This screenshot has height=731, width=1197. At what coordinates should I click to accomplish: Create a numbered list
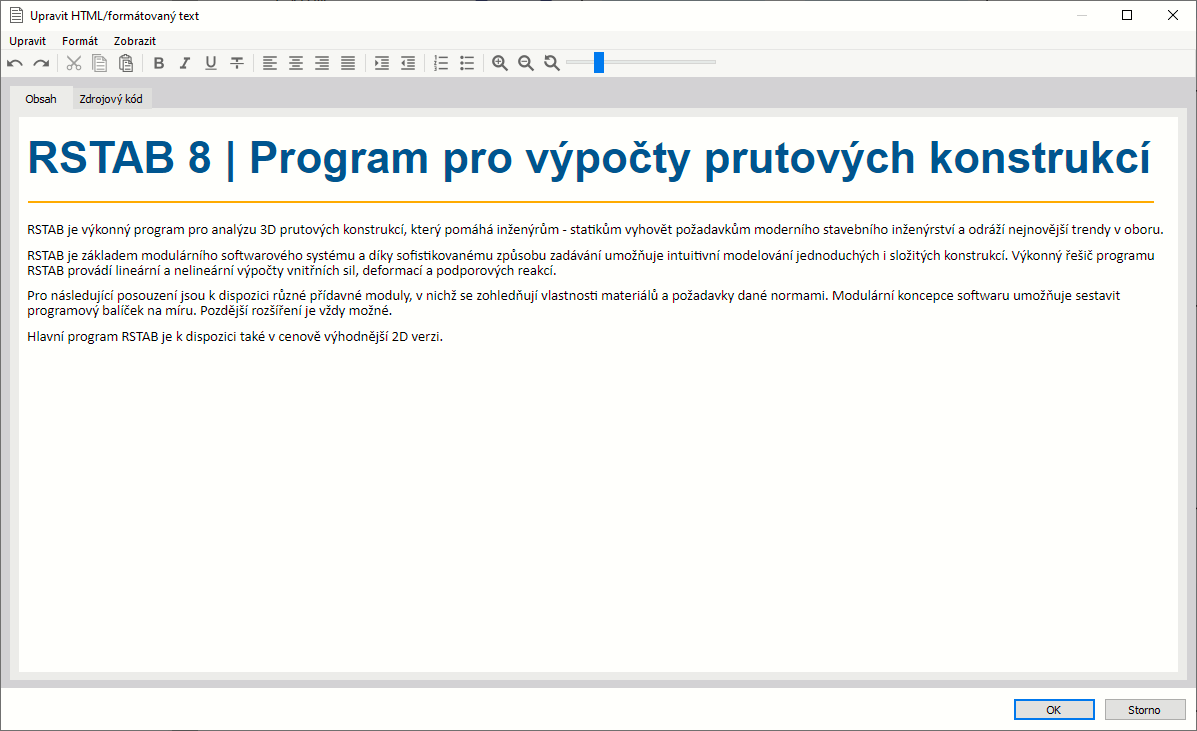coord(440,62)
